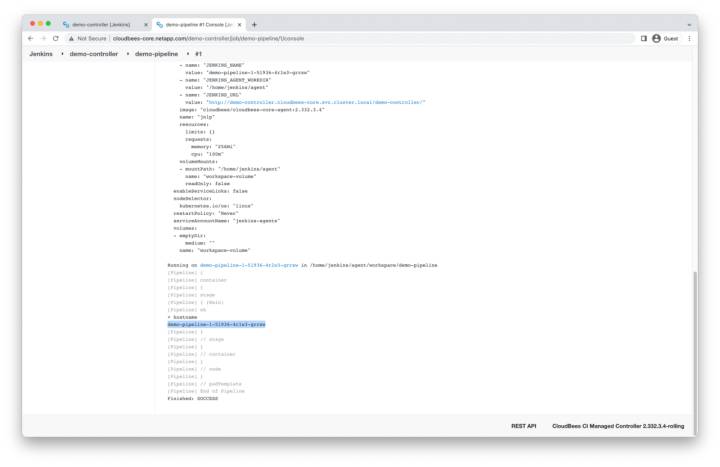Expand the arrow after demo-controller breadcrumb
This screenshot has width=720, height=467.
(x=127, y=54)
